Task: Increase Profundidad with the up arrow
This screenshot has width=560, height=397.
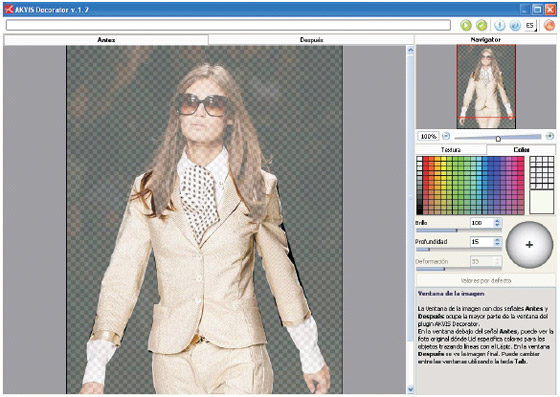Action: 498,240
